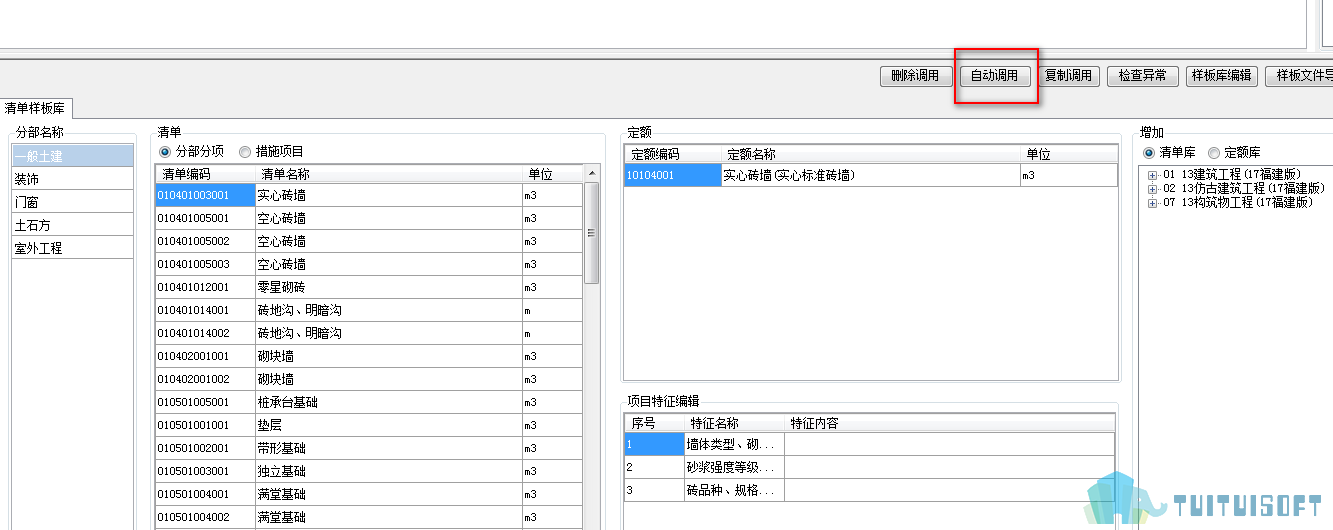Image resolution: width=1333 pixels, height=530 pixels.
Task: Click the 特征内容 cell for 砂浆强度等级
Action: (948, 467)
